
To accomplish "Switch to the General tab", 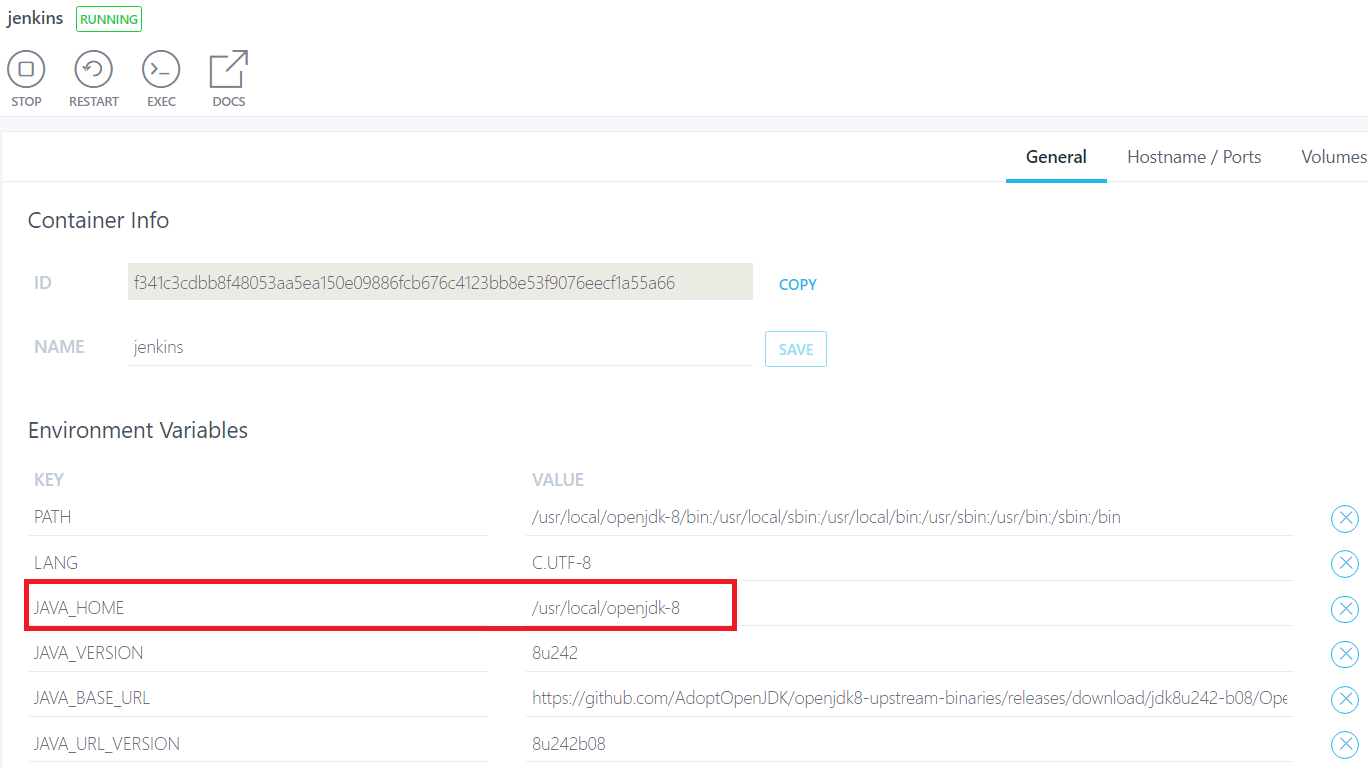I will [x=1056, y=157].
